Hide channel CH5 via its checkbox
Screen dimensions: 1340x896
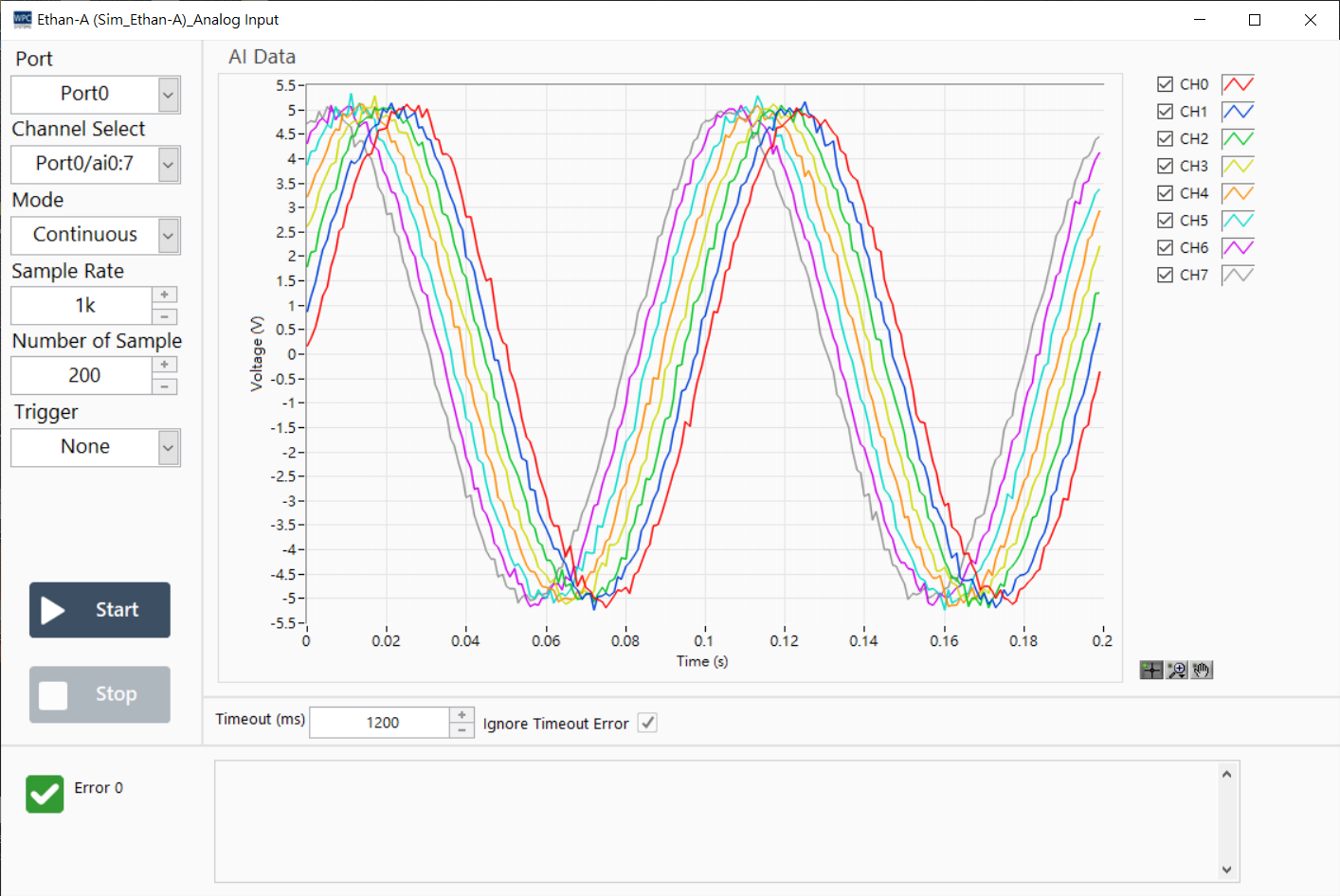pos(1165,220)
